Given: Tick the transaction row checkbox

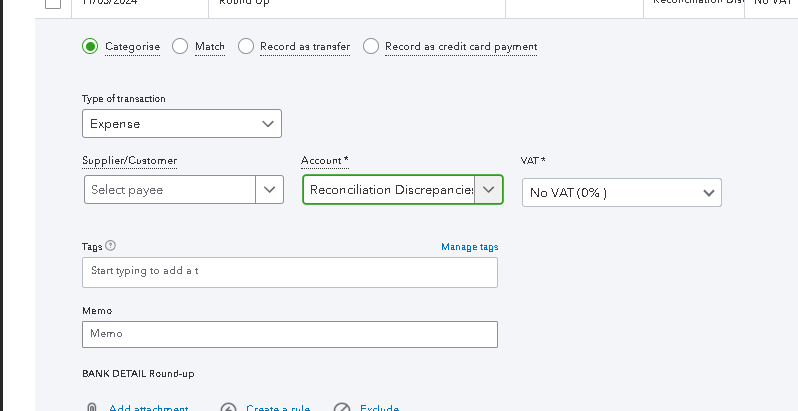Looking at the screenshot, I should pos(53,3).
